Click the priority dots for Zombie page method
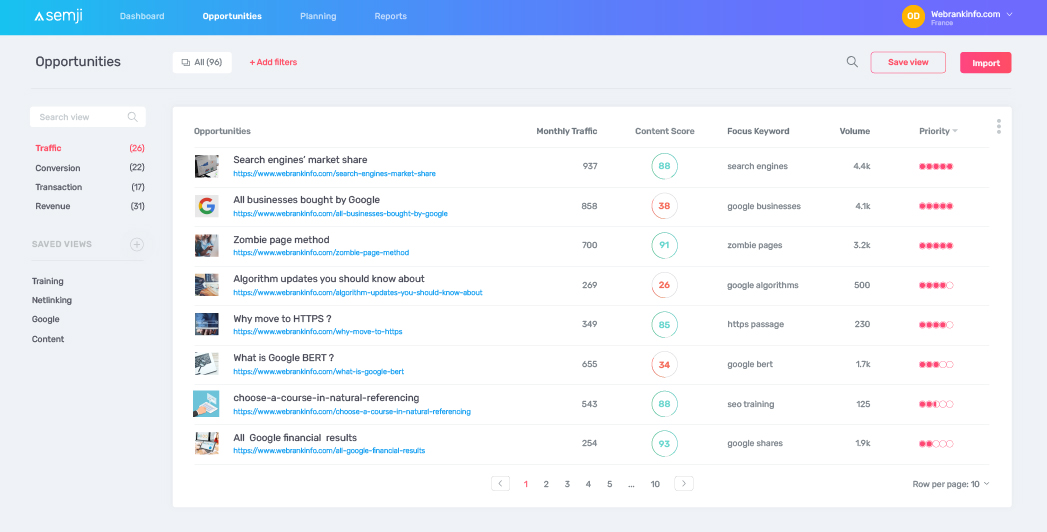This screenshot has height=532, width=1047. (x=935, y=245)
